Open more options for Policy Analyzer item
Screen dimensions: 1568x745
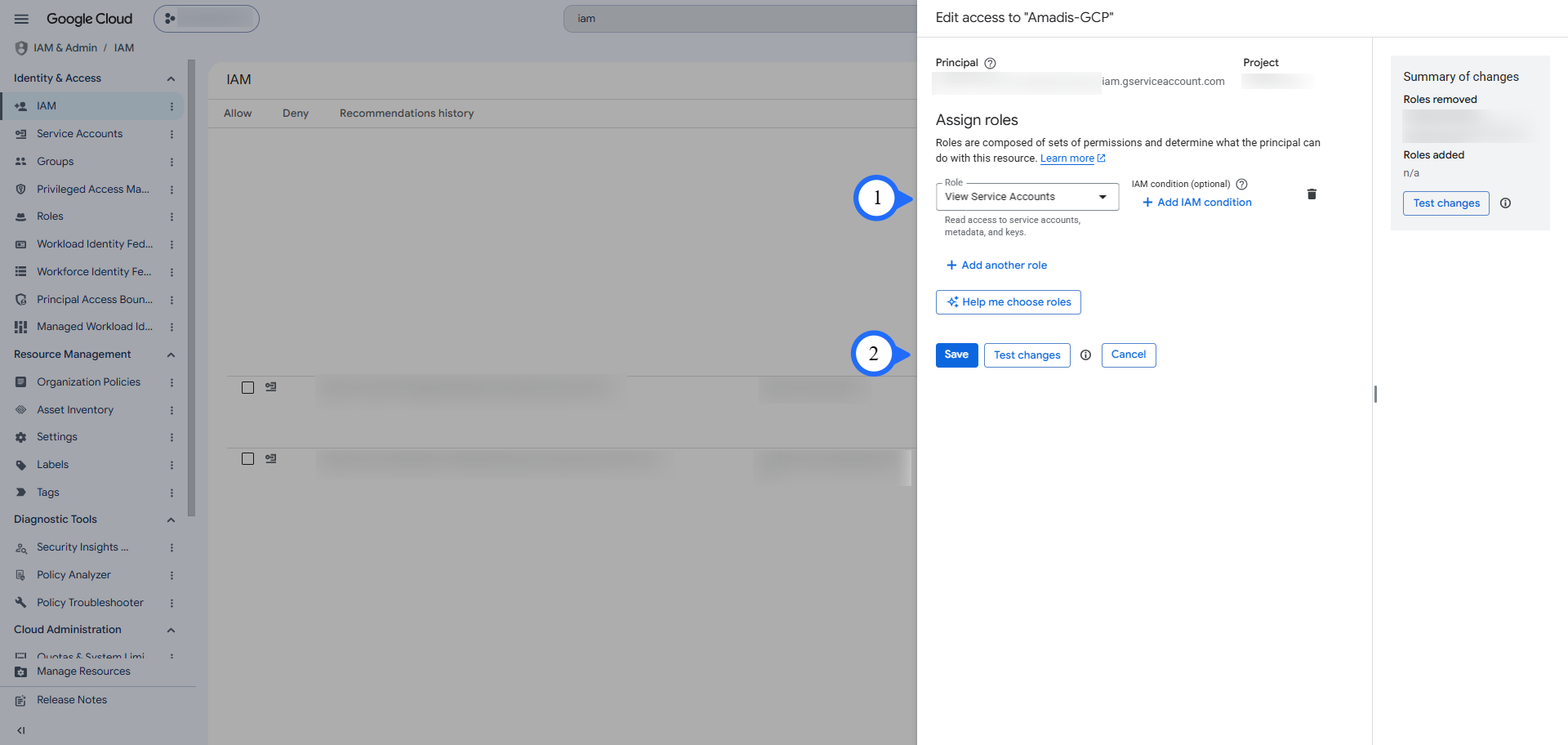(x=171, y=575)
